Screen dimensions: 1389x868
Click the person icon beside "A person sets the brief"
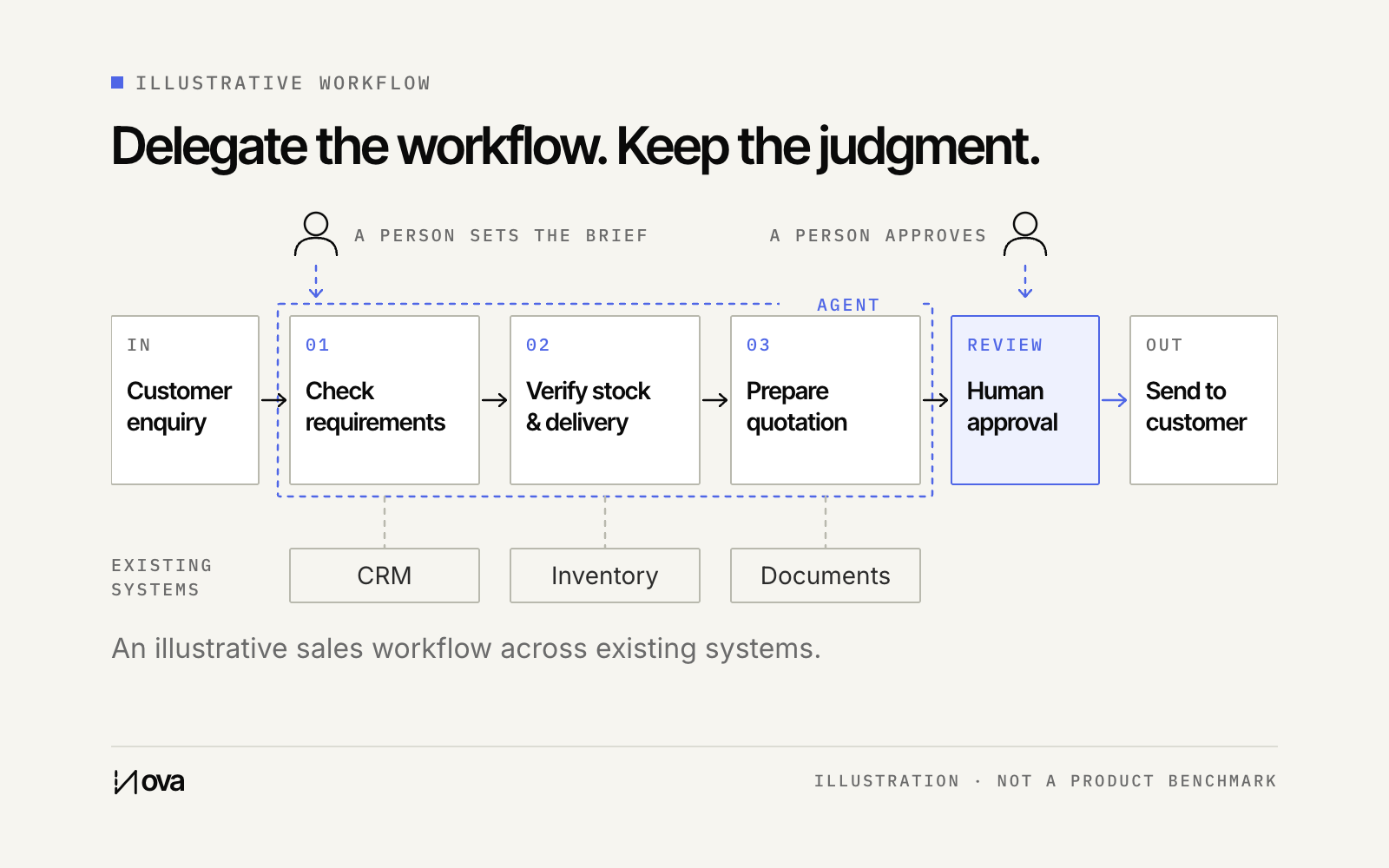(x=316, y=234)
